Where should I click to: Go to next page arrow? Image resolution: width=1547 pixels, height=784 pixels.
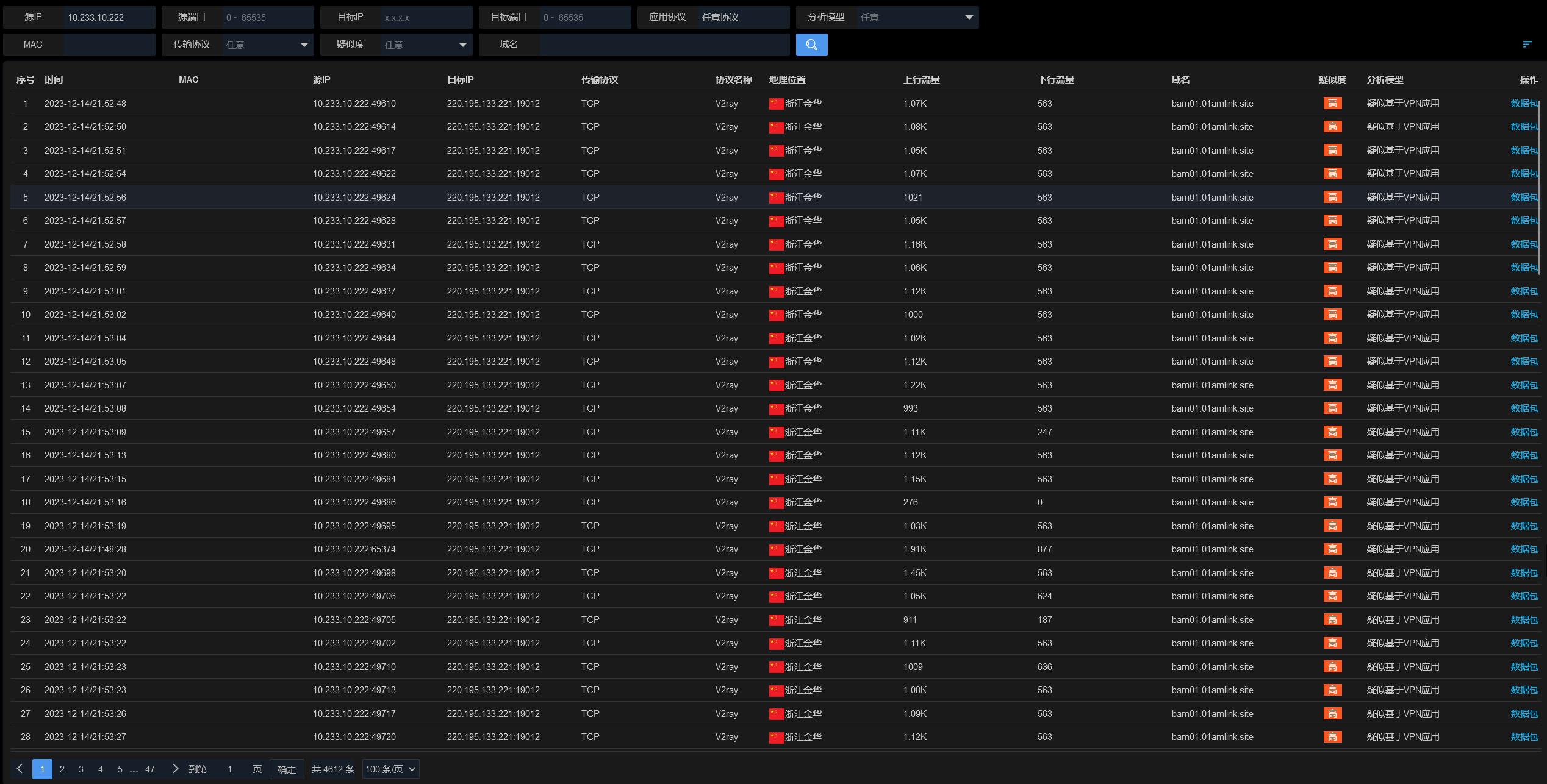click(175, 769)
